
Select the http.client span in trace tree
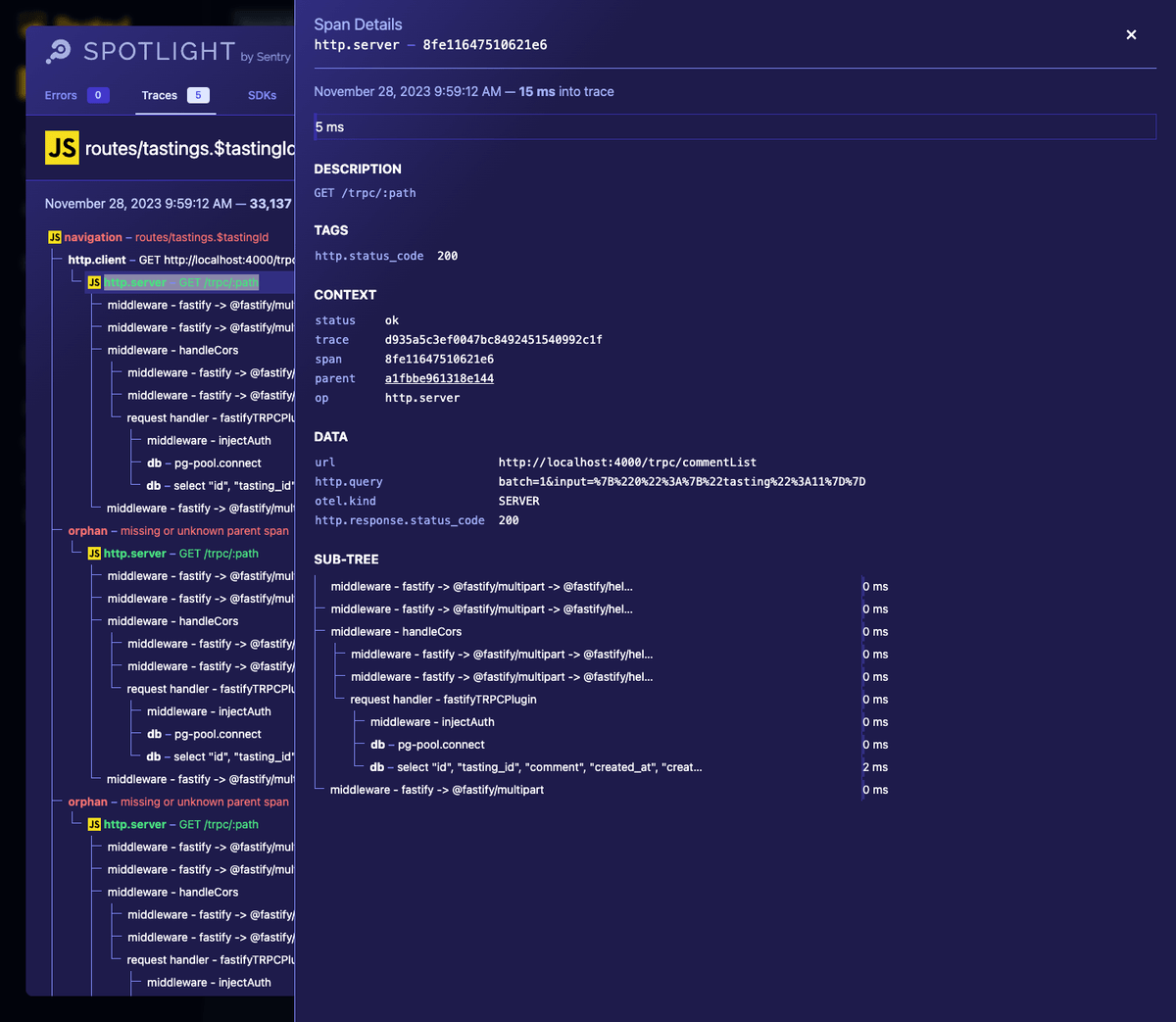[97, 260]
